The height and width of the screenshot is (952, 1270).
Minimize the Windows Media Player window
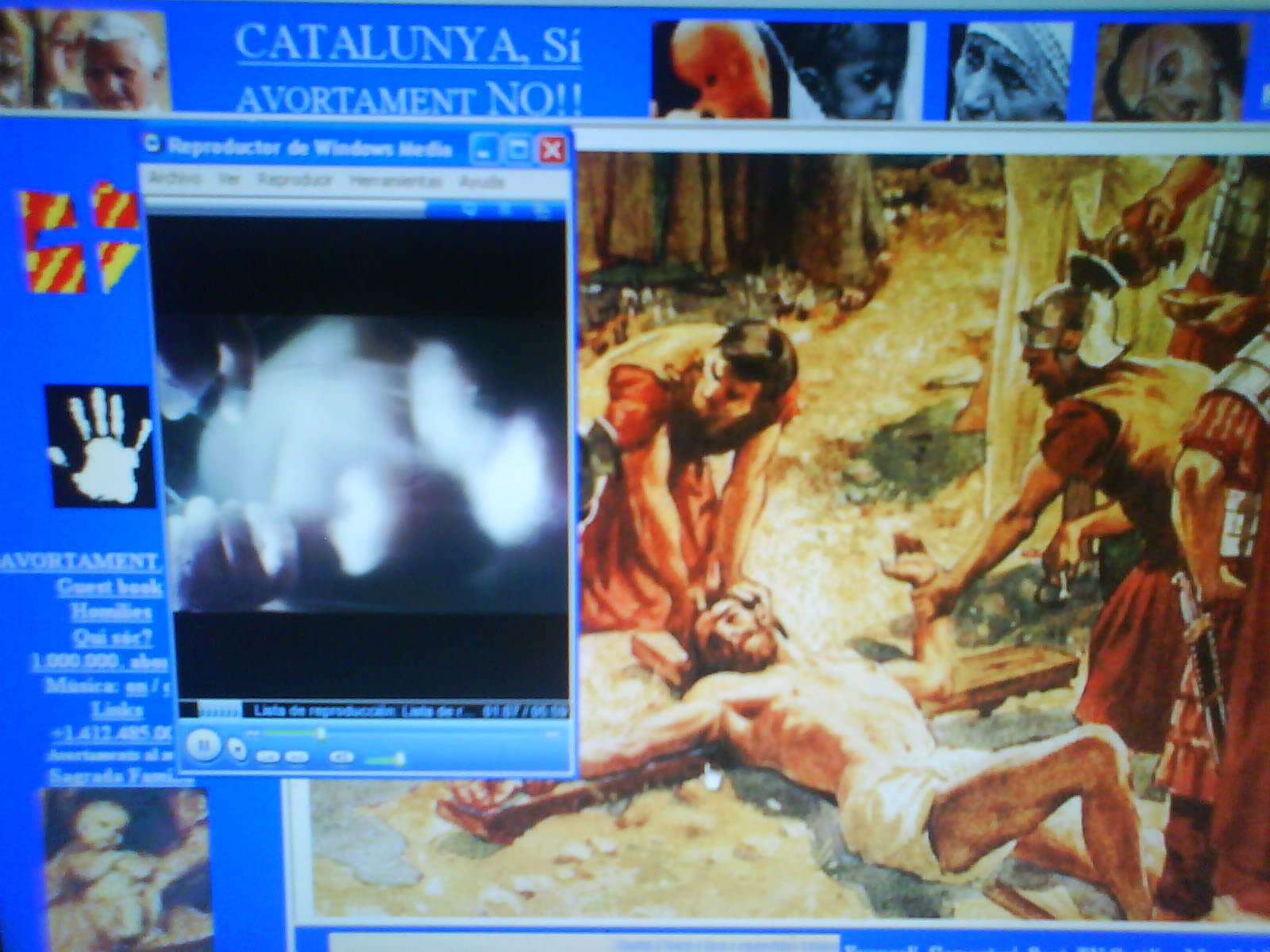coord(484,148)
